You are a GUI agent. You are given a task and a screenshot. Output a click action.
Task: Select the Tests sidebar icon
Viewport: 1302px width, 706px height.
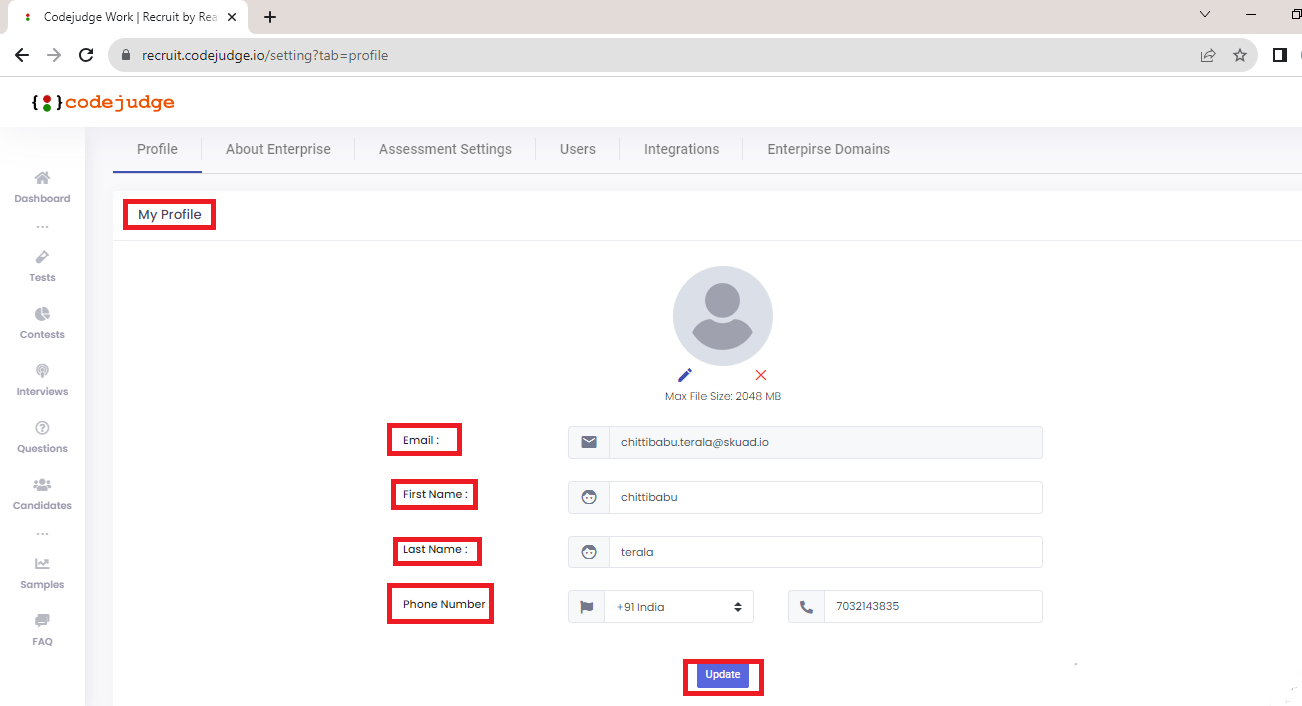coord(42,265)
